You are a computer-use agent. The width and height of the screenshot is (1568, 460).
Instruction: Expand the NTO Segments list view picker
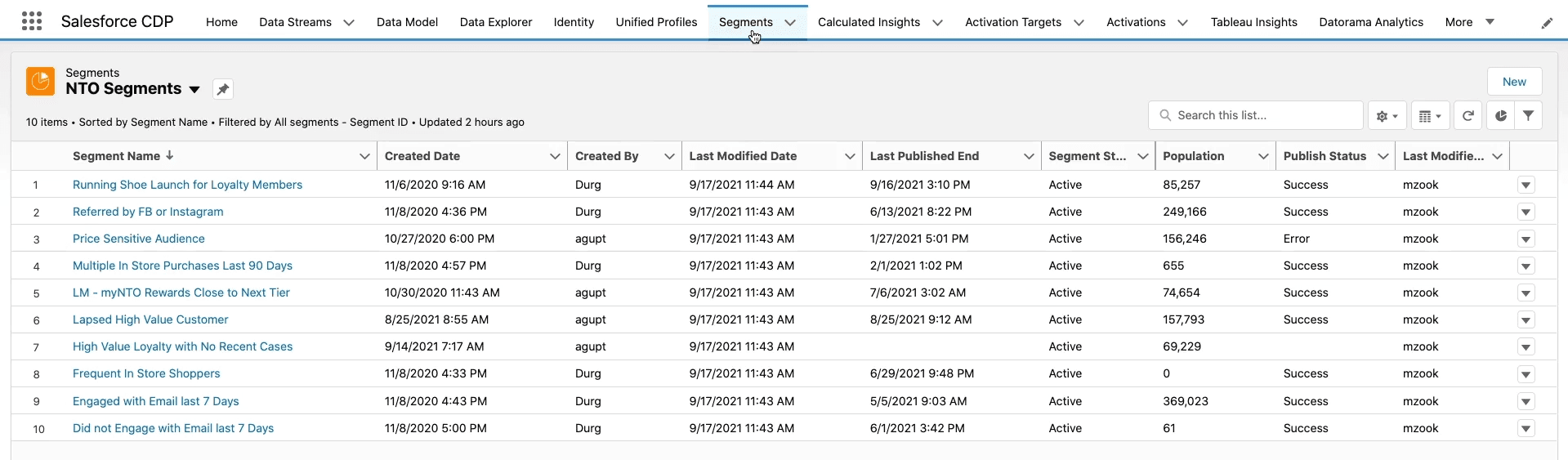click(194, 89)
